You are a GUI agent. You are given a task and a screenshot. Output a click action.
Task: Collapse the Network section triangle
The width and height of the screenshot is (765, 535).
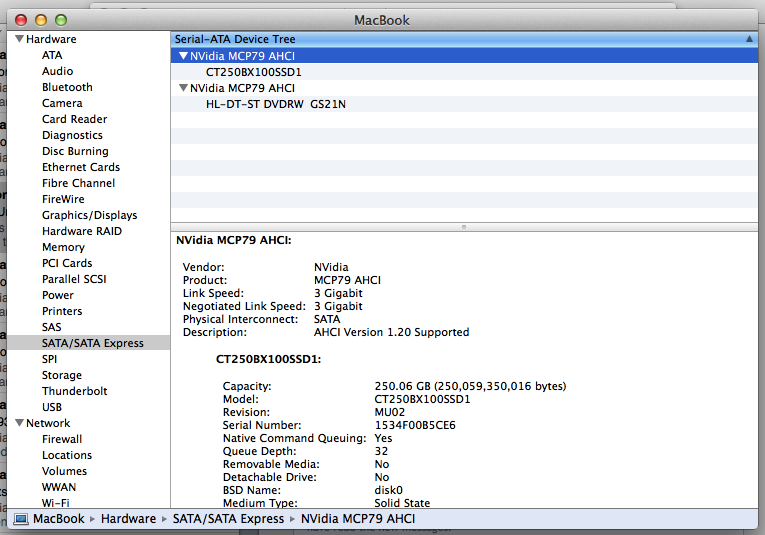20,423
